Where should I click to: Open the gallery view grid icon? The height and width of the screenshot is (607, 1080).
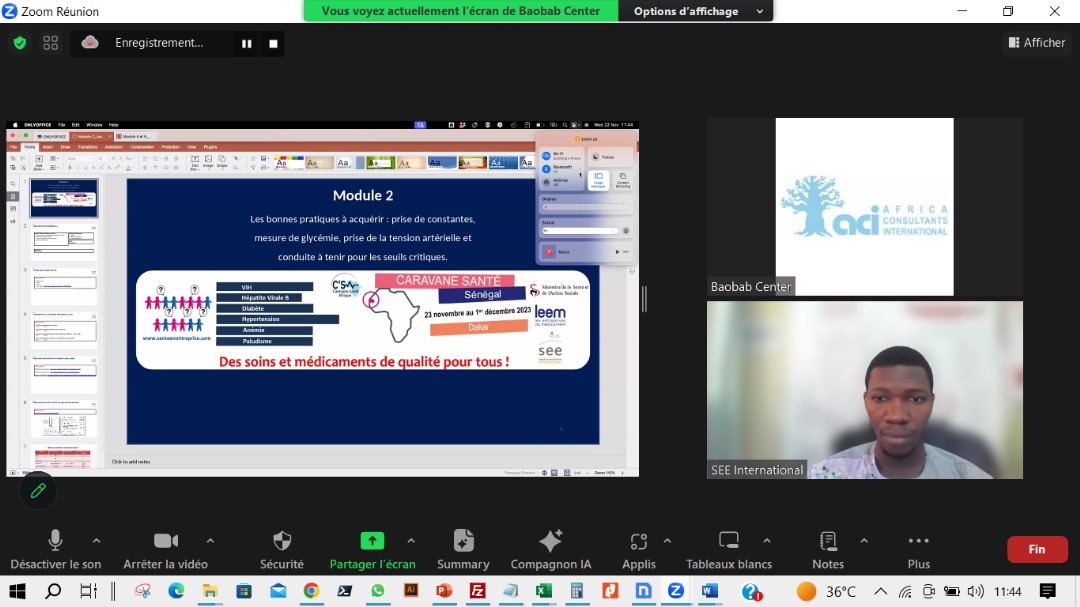51,43
